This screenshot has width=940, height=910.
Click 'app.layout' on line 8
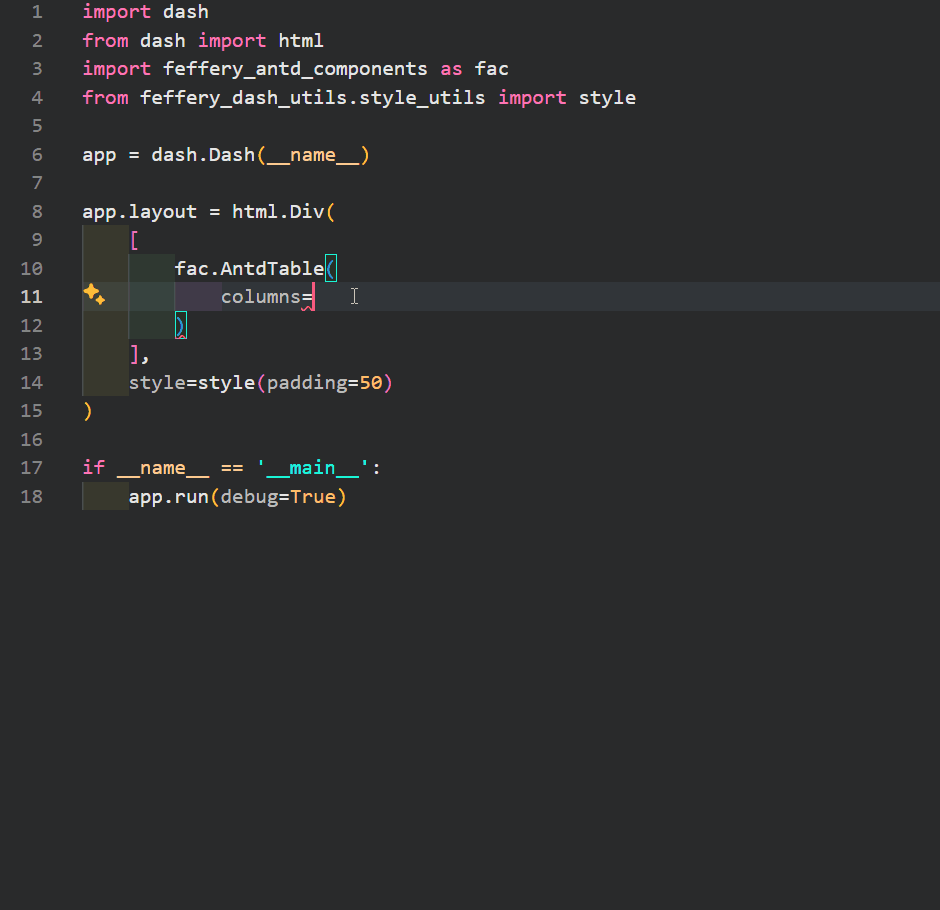coord(140,212)
